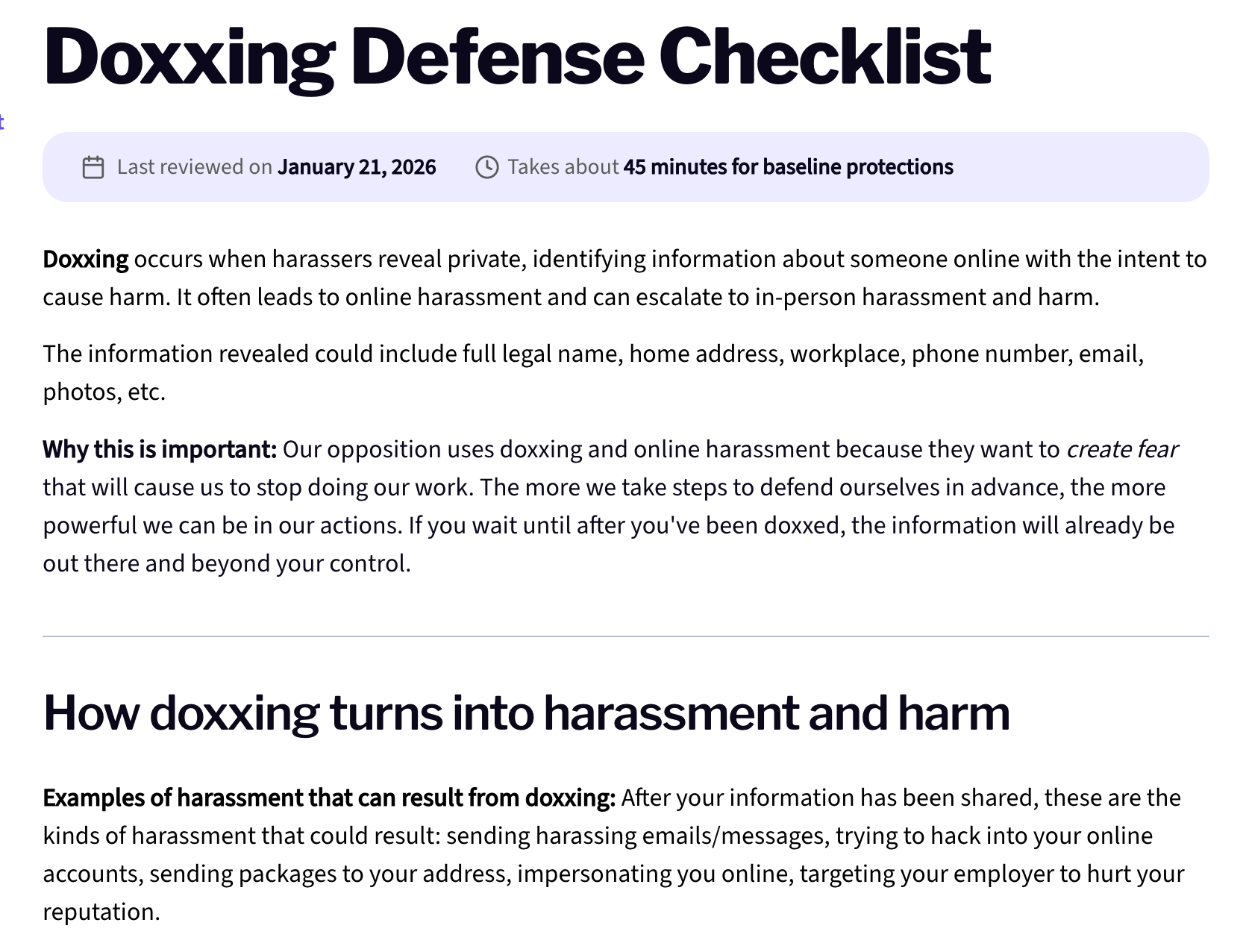Click the italic create fear phrase

pos(1121,450)
